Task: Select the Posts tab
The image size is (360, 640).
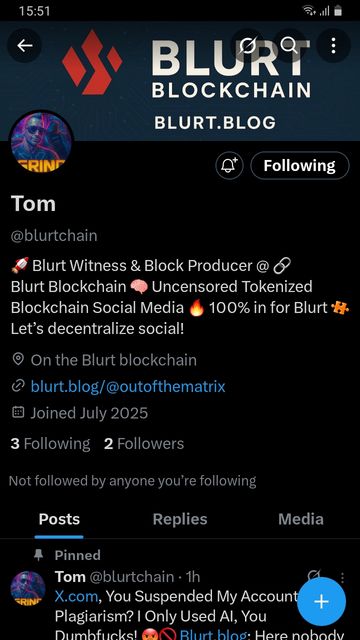Action: click(59, 520)
